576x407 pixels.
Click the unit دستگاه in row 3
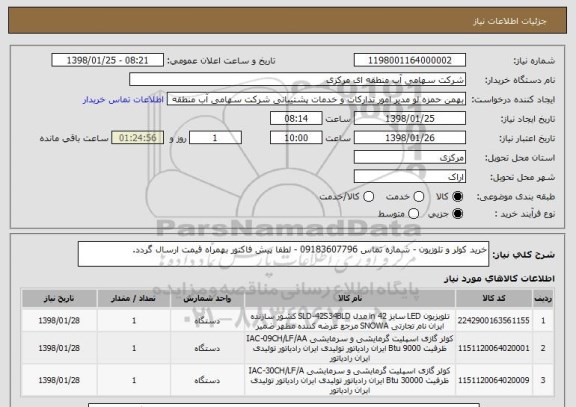click(x=207, y=381)
